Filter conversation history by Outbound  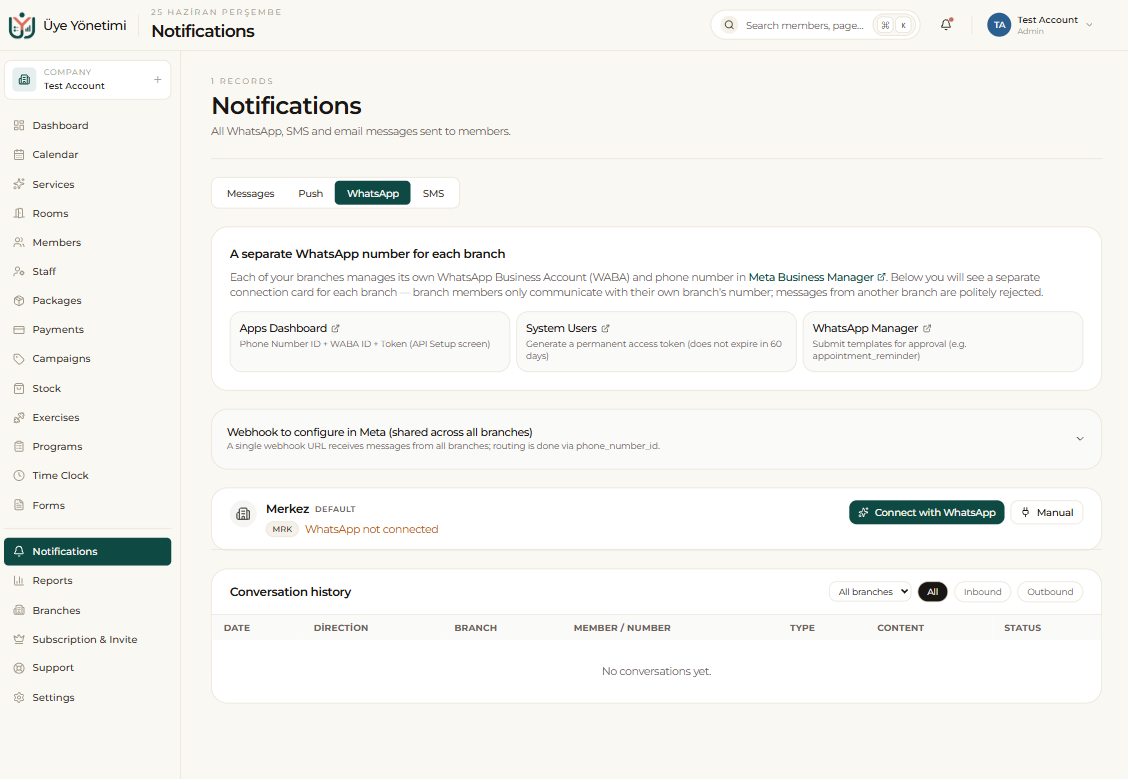coord(1050,591)
